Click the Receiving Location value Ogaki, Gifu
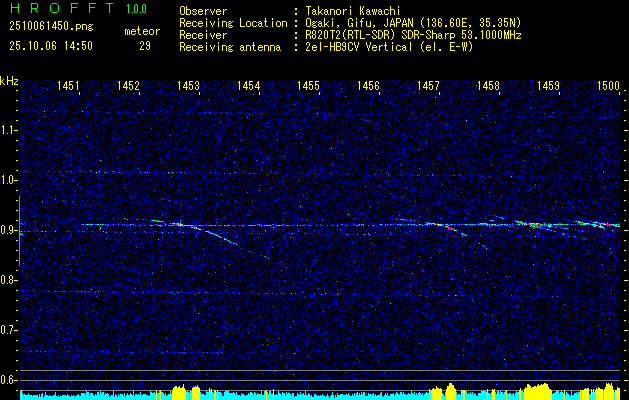The width and height of the screenshot is (629, 400). tap(411, 23)
